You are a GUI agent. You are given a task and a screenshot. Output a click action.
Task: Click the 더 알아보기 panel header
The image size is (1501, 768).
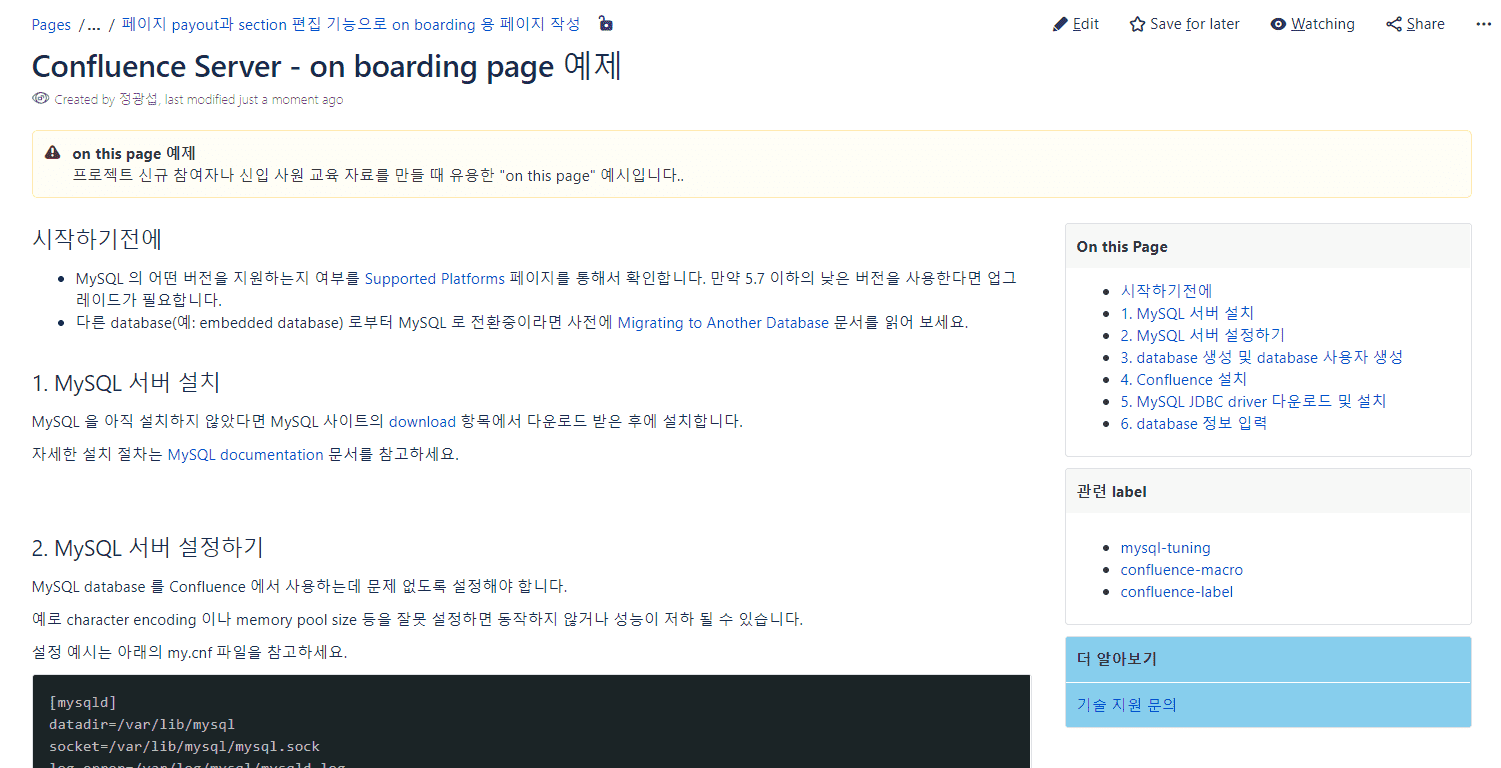(1268, 659)
